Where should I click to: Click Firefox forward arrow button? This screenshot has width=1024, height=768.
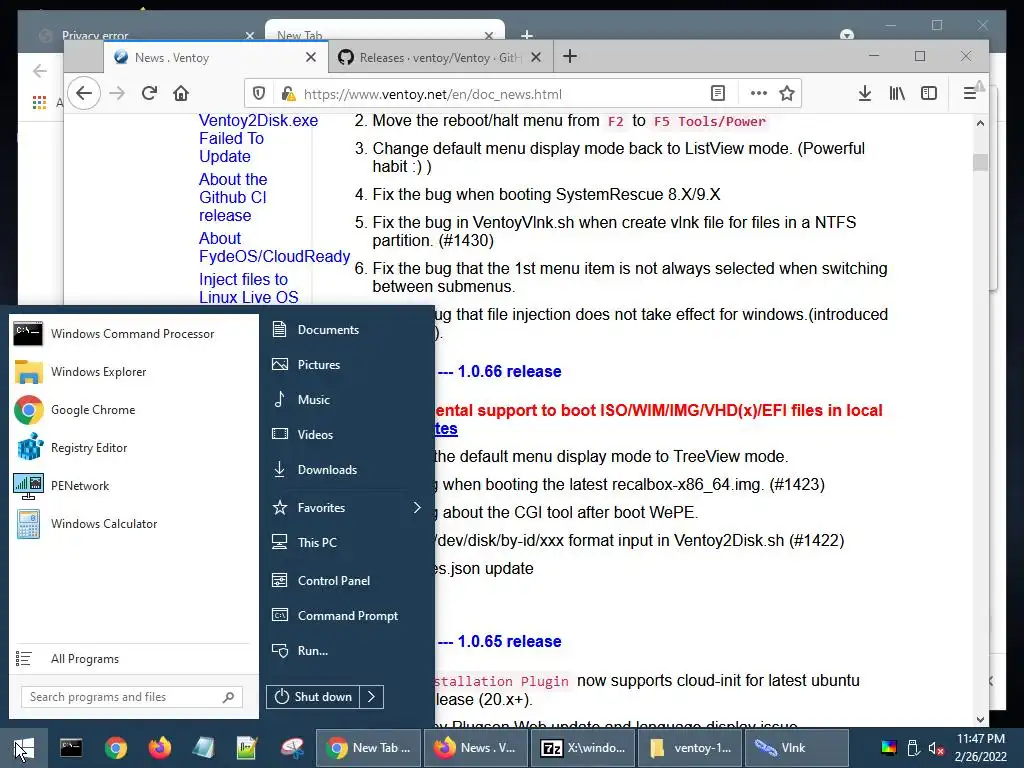point(117,93)
